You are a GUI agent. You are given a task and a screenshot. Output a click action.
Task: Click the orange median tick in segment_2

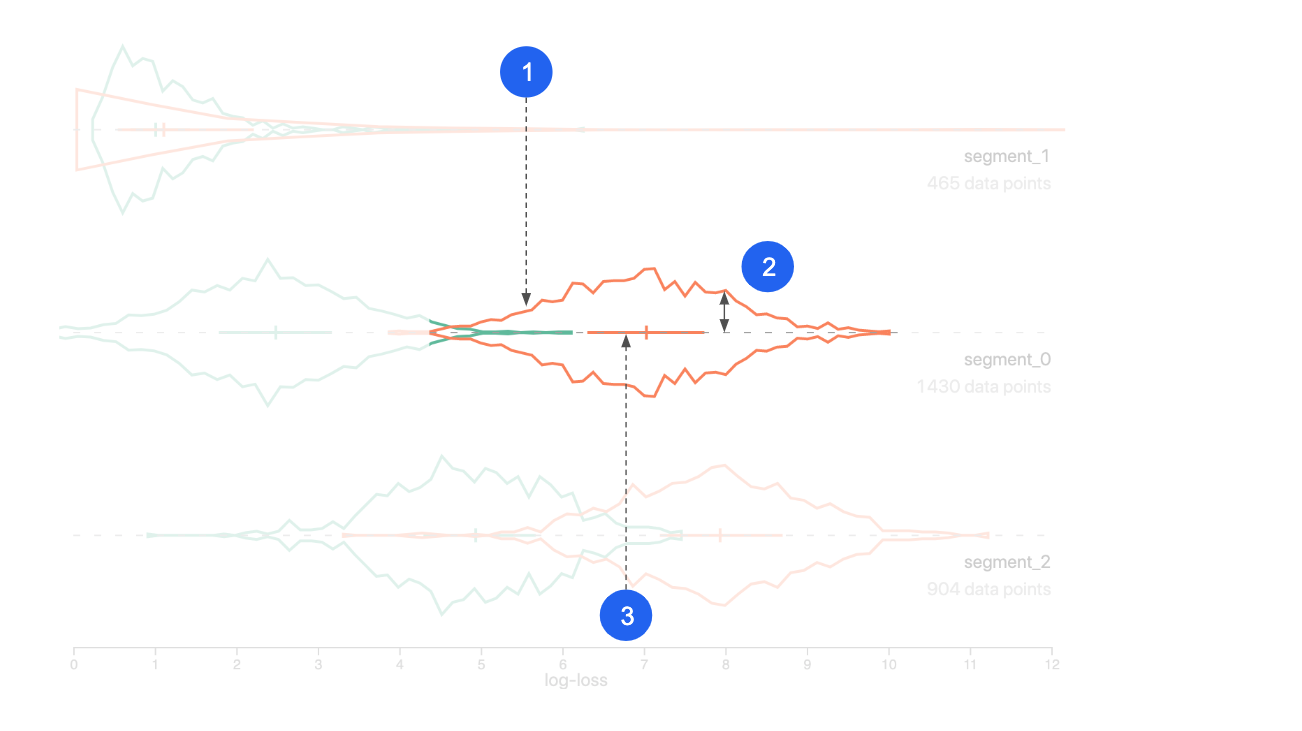click(x=720, y=535)
